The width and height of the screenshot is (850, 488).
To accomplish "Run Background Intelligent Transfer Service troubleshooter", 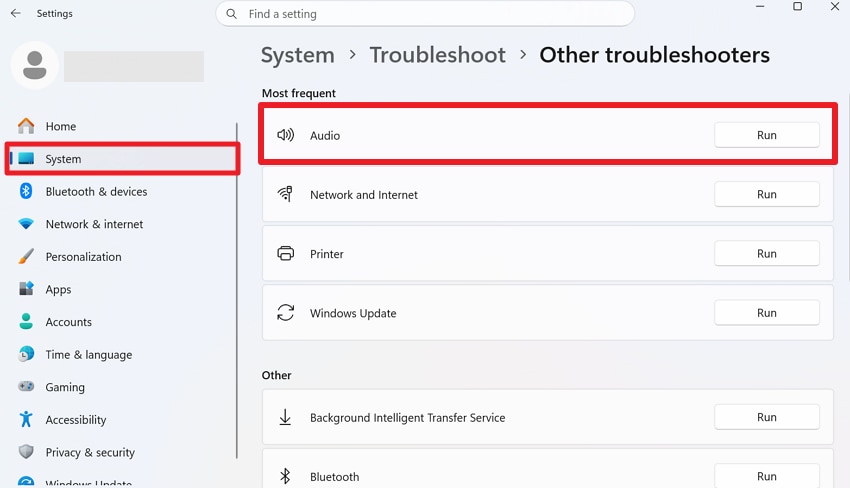I will [x=767, y=417].
